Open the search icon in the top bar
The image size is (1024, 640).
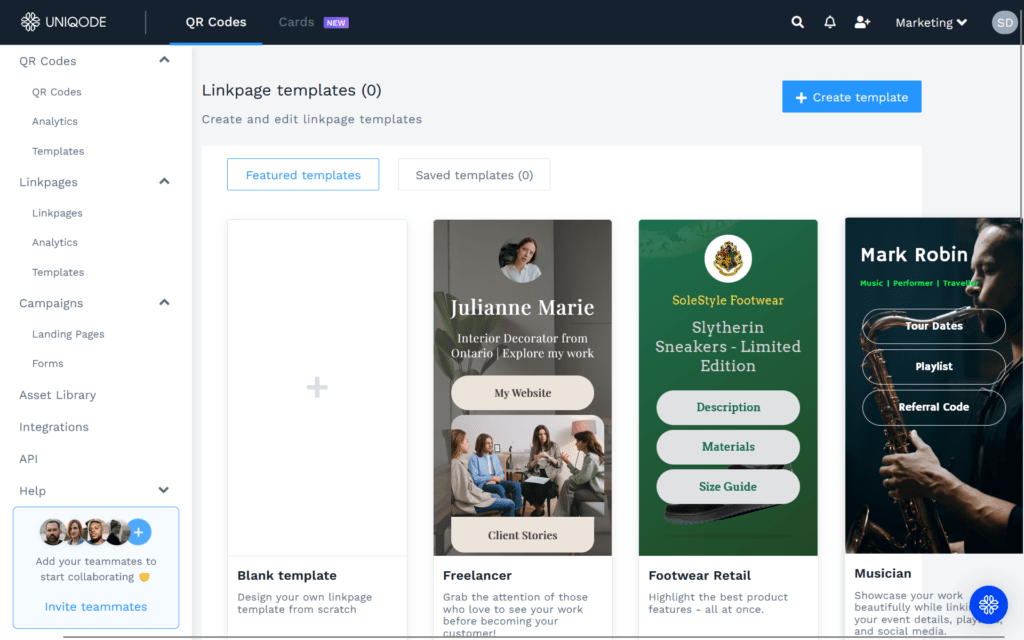[797, 21]
